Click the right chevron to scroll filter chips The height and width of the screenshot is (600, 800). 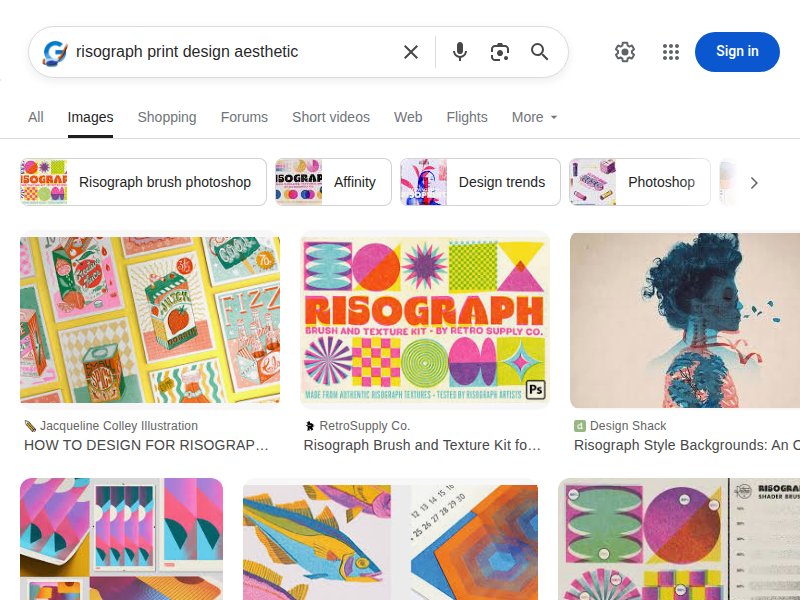(x=755, y=182)
